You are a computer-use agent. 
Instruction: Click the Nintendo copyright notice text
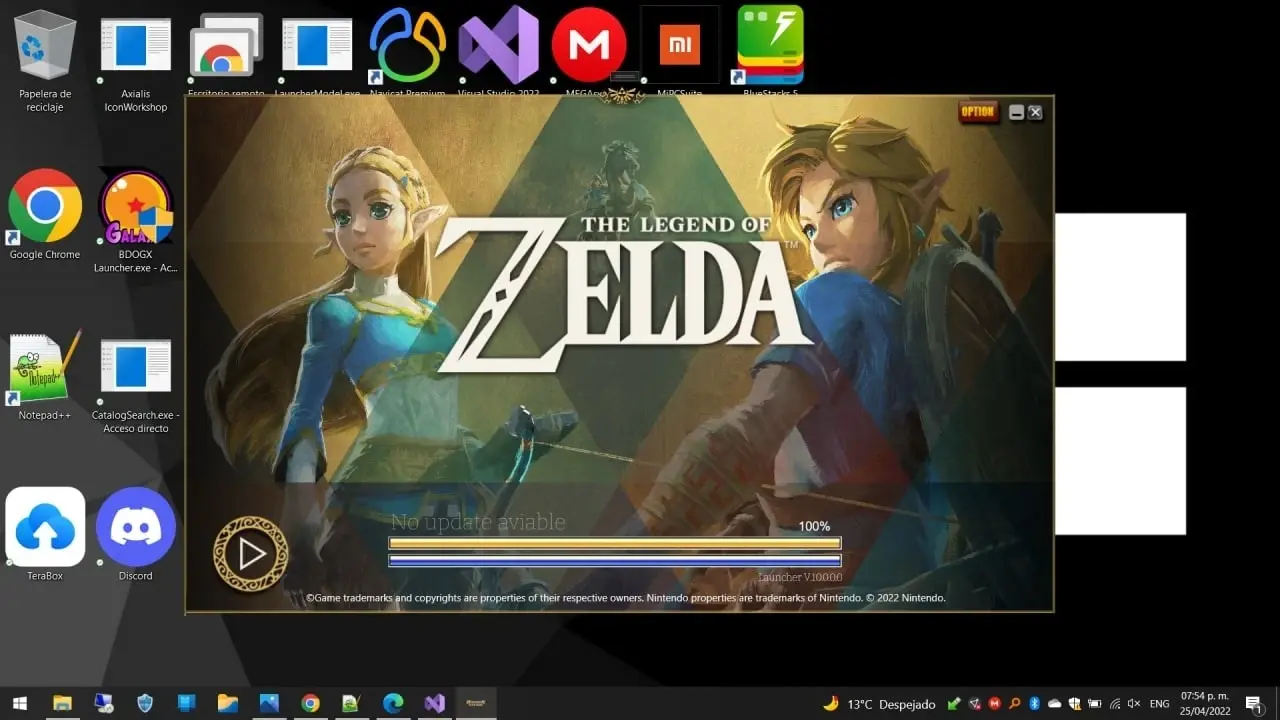pyautogui.click(x=626, y=598)
